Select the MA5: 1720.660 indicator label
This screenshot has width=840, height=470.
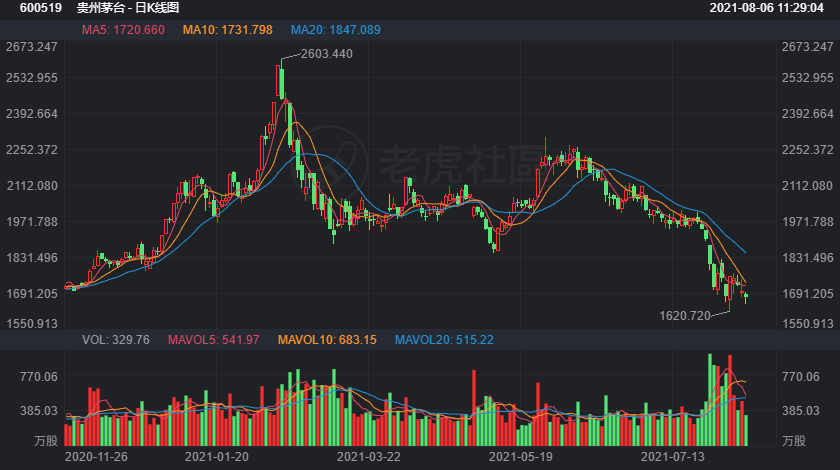pyautogui.click(x=123, y=30)
